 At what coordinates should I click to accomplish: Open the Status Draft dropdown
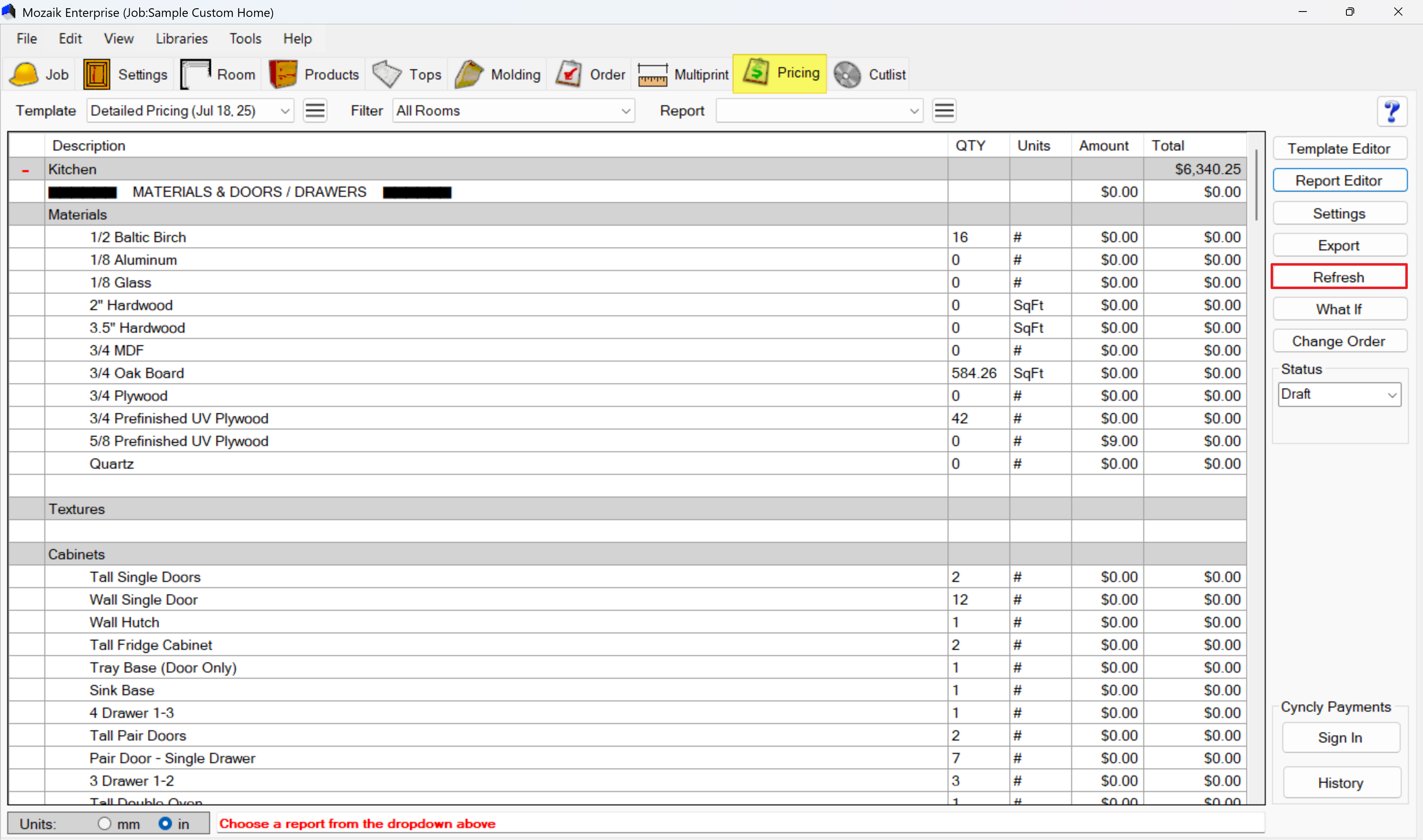coord(1392,395)
